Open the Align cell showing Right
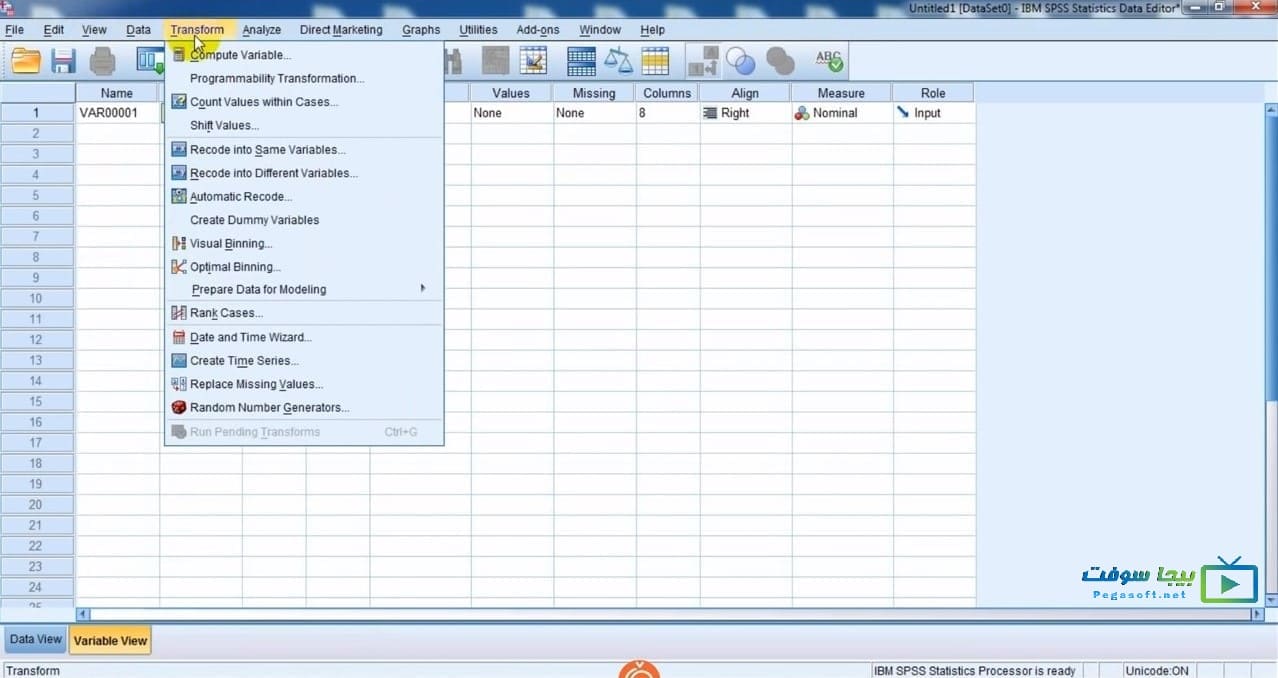 745,113
